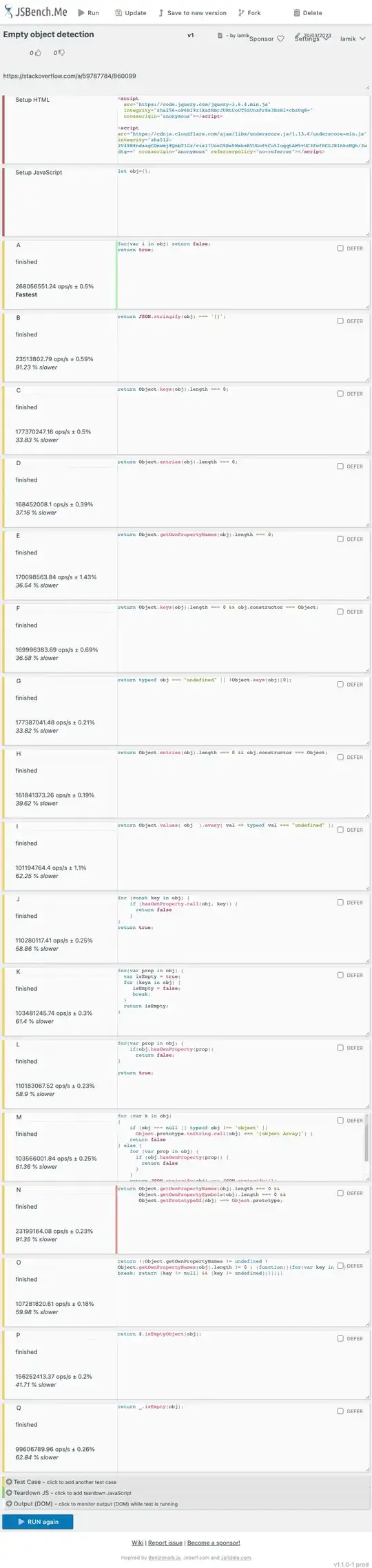Click into the Setup JavaScript editor
This screenshot has height=1568, width=372.
[x=242, y=201]
